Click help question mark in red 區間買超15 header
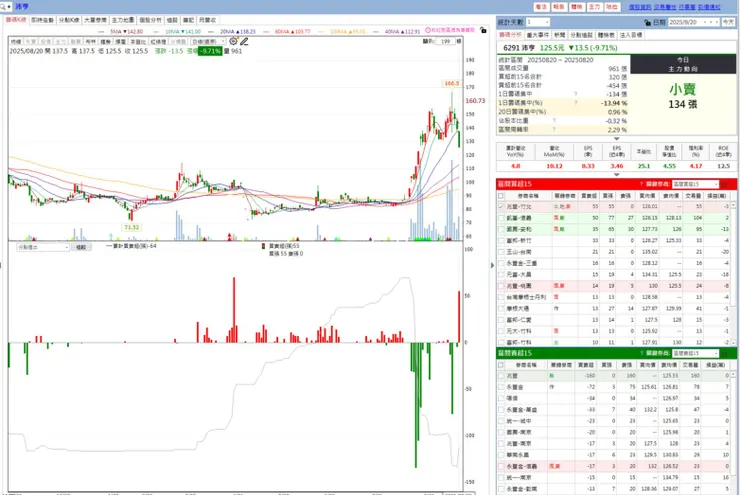740x495 pixels. click(641, 184)
